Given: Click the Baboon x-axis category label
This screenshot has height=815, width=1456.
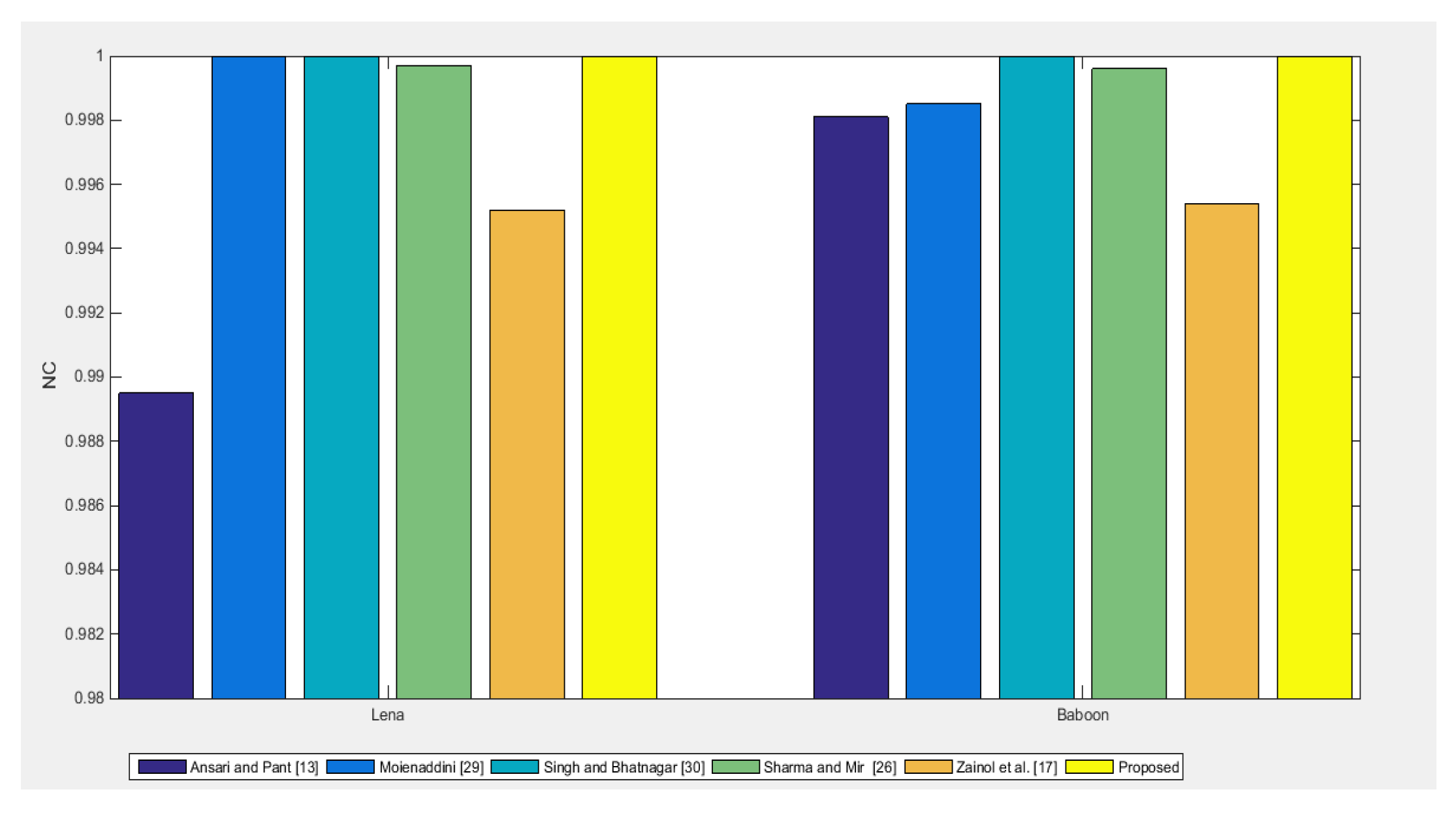Looking at the screenshot, I should click(x=1082, y=714).
